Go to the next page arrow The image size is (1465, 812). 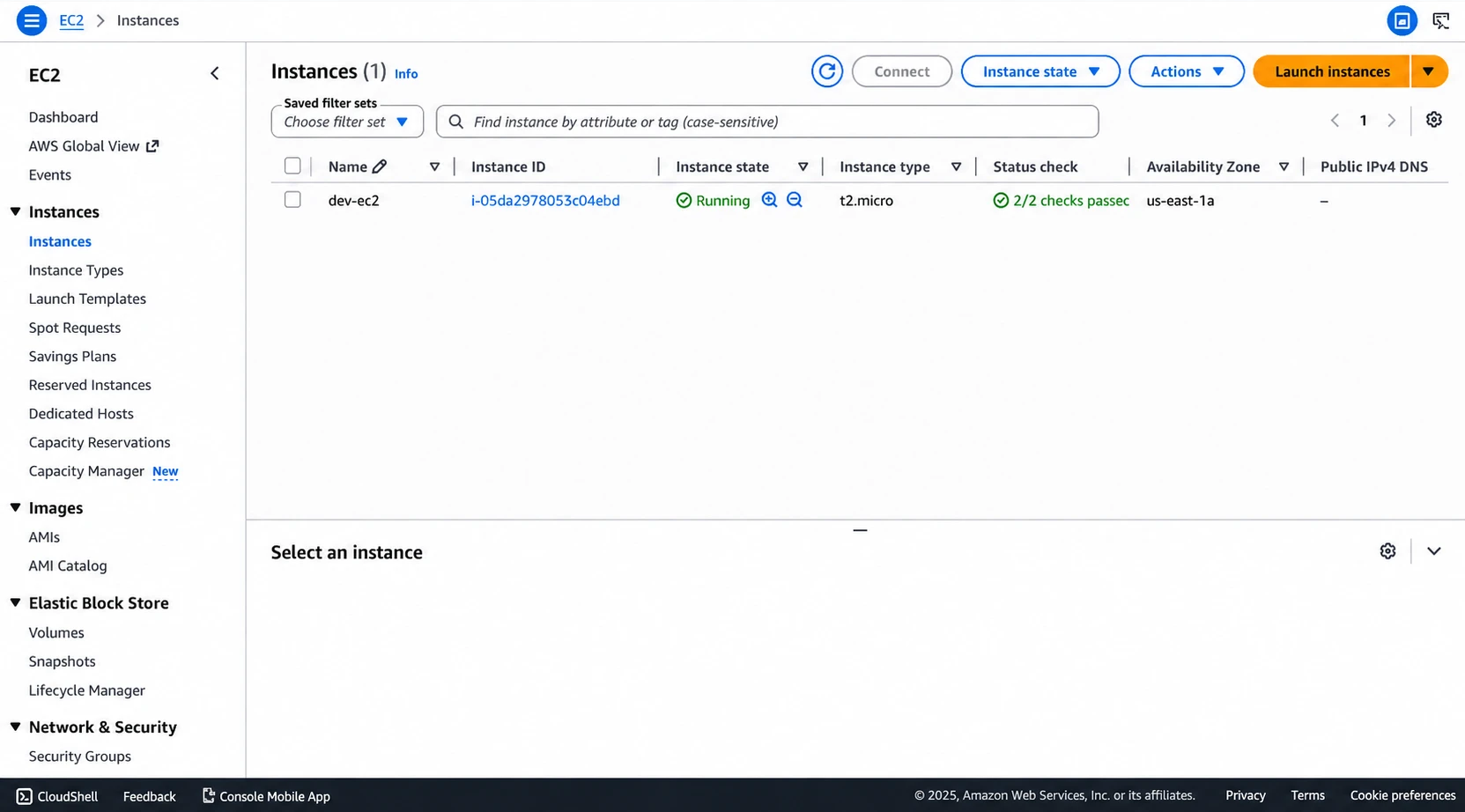pos(1392,121)
